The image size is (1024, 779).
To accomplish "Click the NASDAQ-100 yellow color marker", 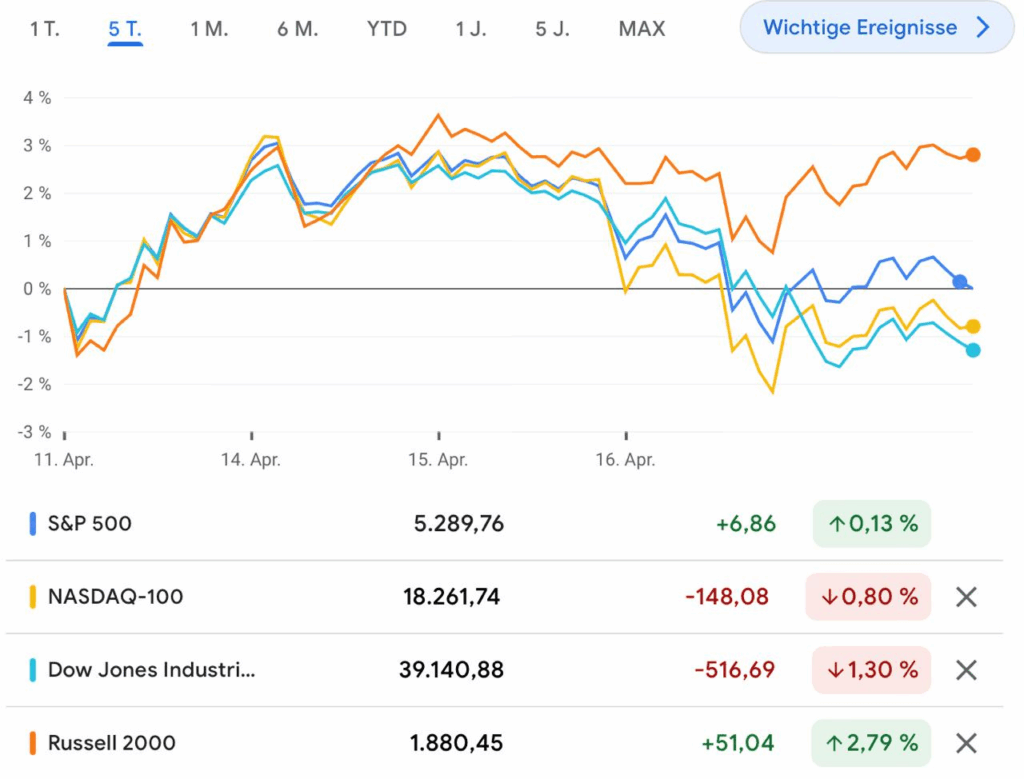I will coord(33,597).
